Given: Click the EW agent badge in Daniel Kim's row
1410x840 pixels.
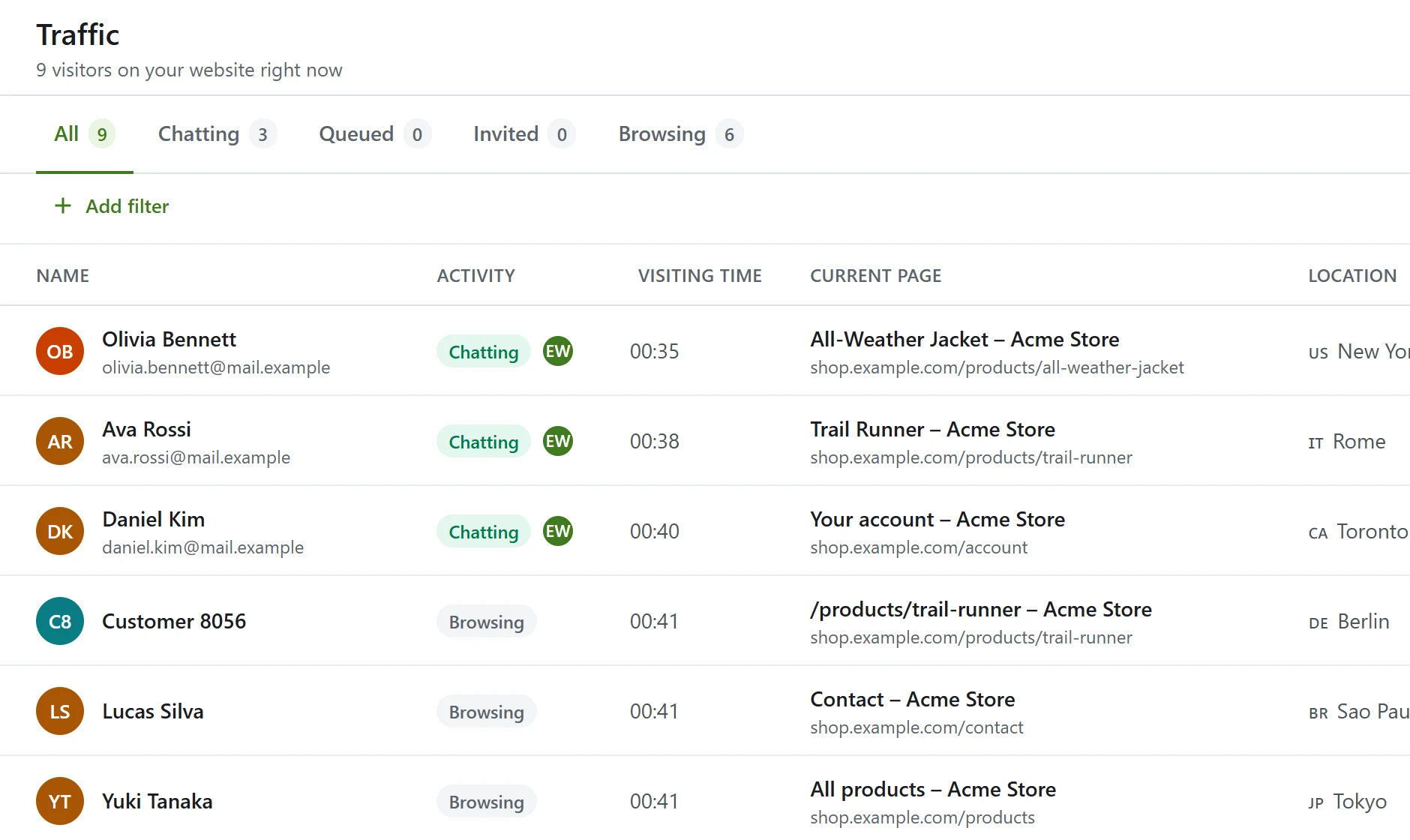Looking at the screenshot, I should pos(558,531).
